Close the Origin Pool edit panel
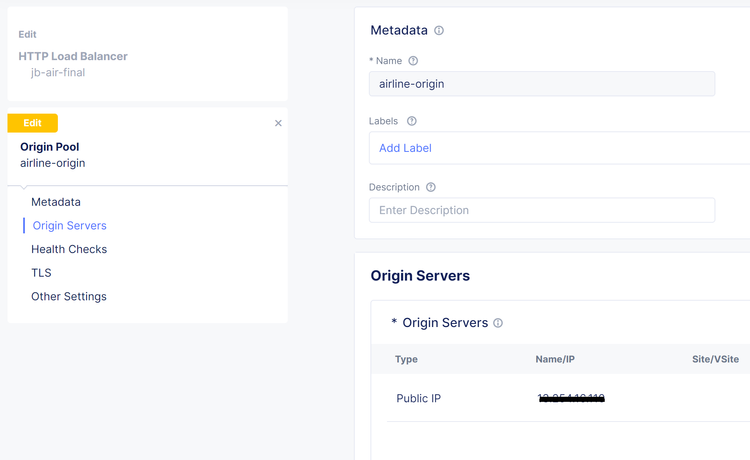 pyautogui.click(x=278, y=123)
